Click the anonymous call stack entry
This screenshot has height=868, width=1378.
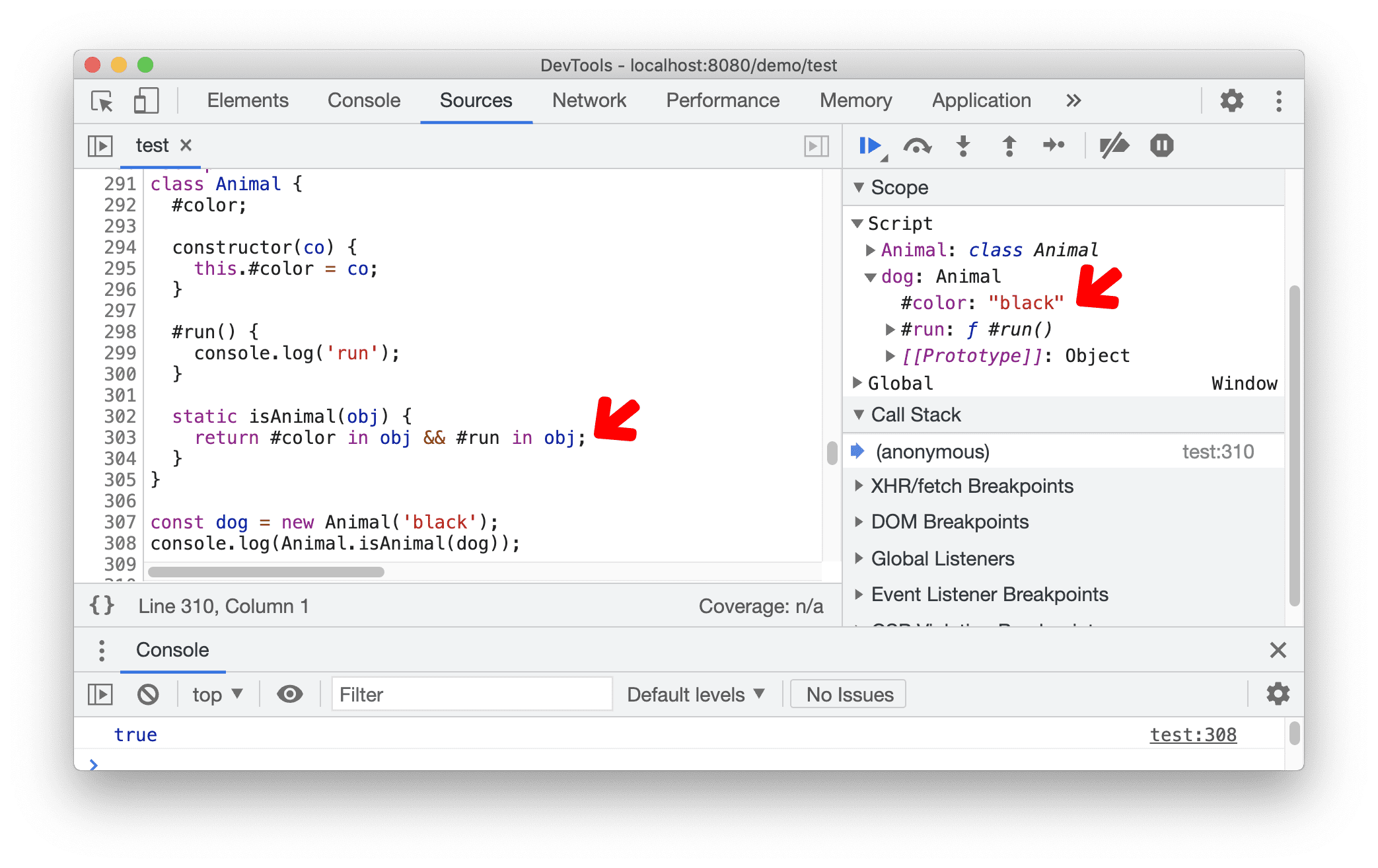tap(930, 452)
